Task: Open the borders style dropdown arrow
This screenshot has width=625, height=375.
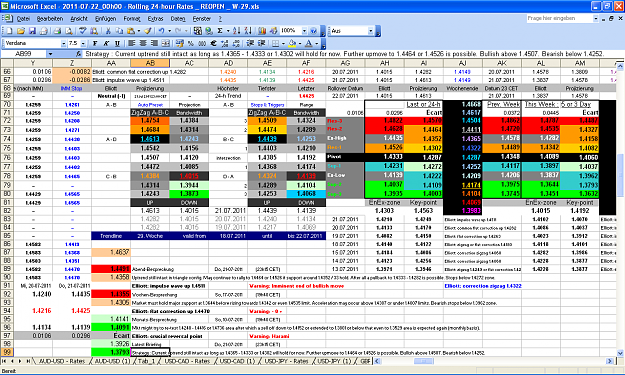Action: pos(283,43)
